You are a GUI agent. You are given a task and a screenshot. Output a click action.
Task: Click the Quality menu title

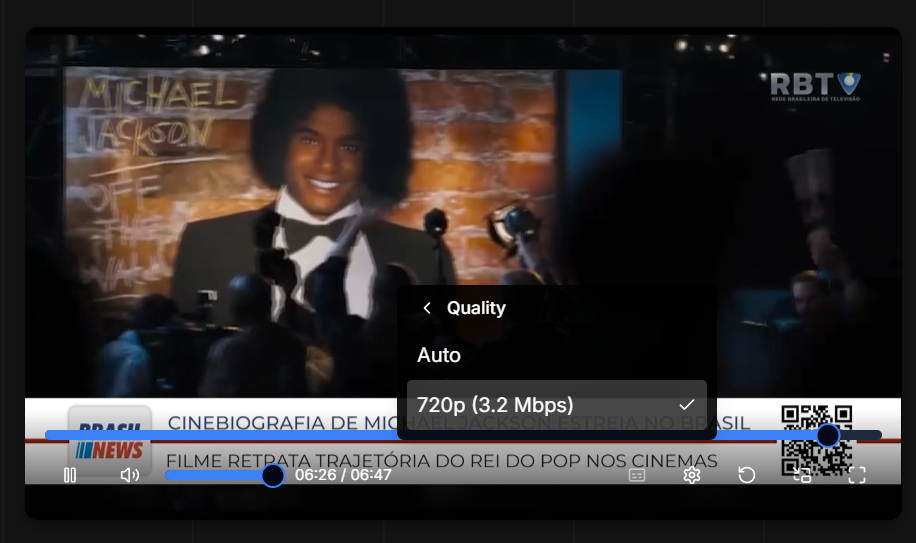(476, 308)
